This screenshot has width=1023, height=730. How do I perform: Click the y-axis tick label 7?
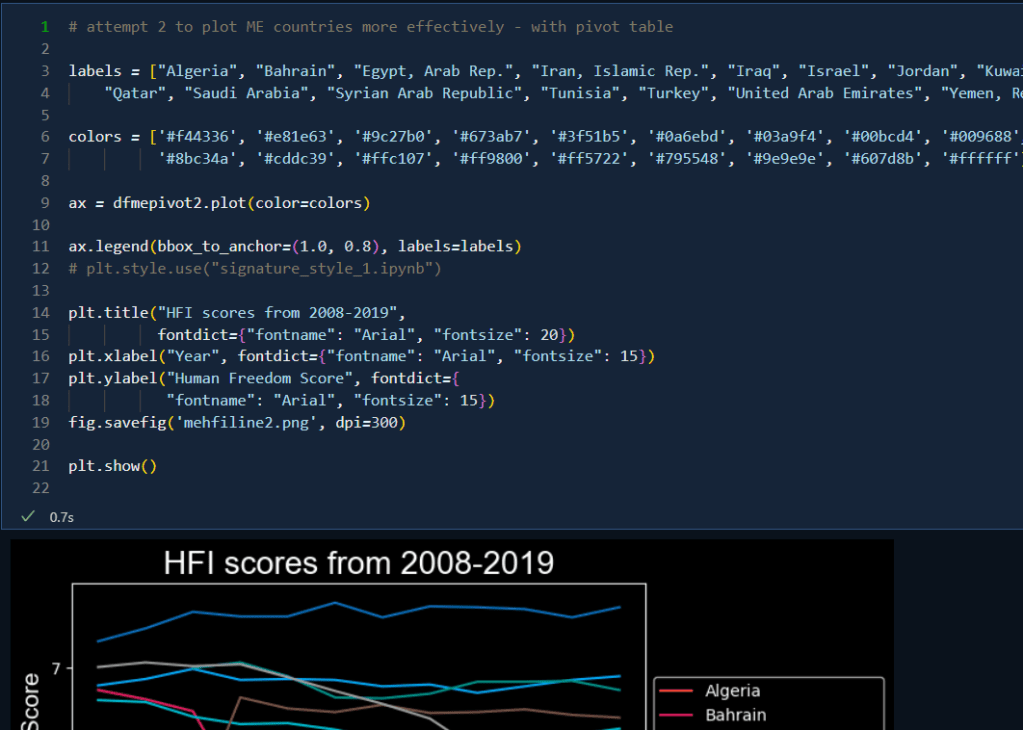(57, 667)
